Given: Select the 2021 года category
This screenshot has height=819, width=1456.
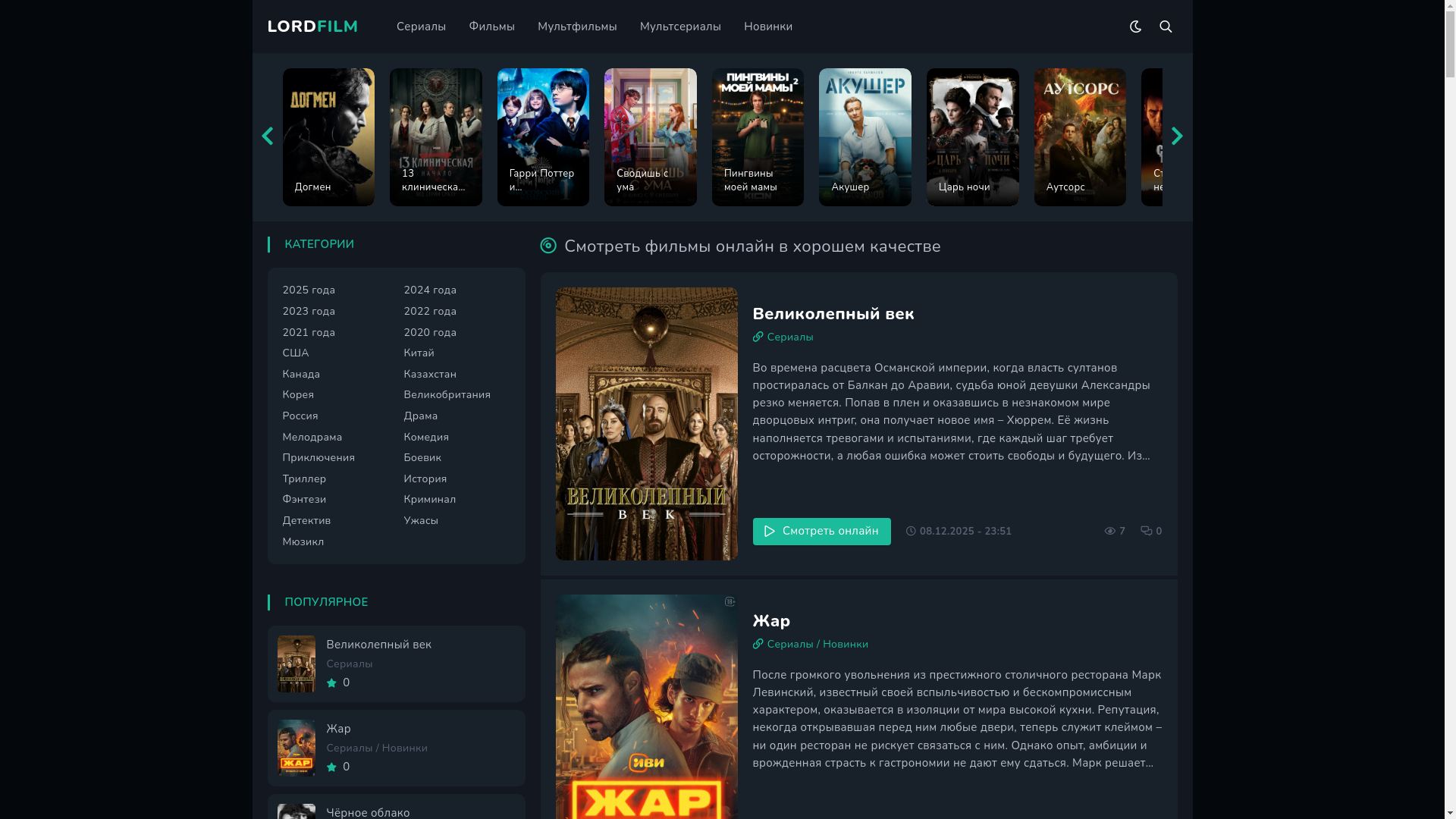Looking at the screenshot, I should [x=309, y=333].
